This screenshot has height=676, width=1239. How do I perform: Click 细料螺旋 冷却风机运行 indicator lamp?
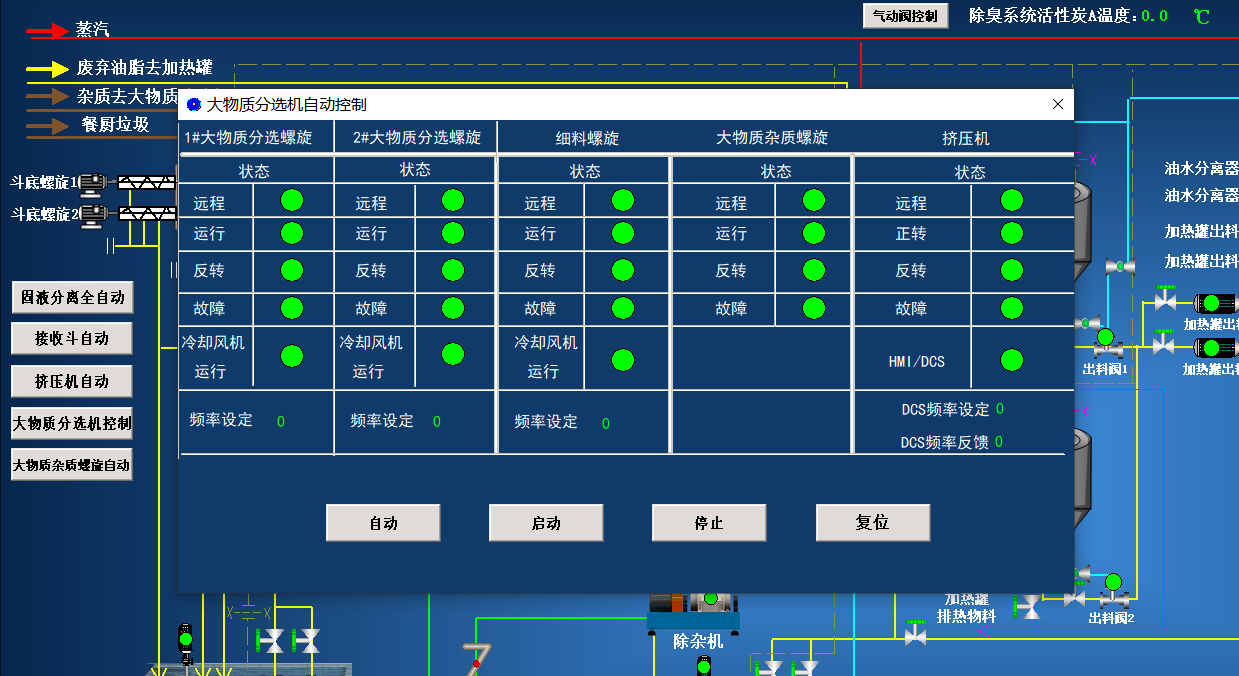pos(623,360)
